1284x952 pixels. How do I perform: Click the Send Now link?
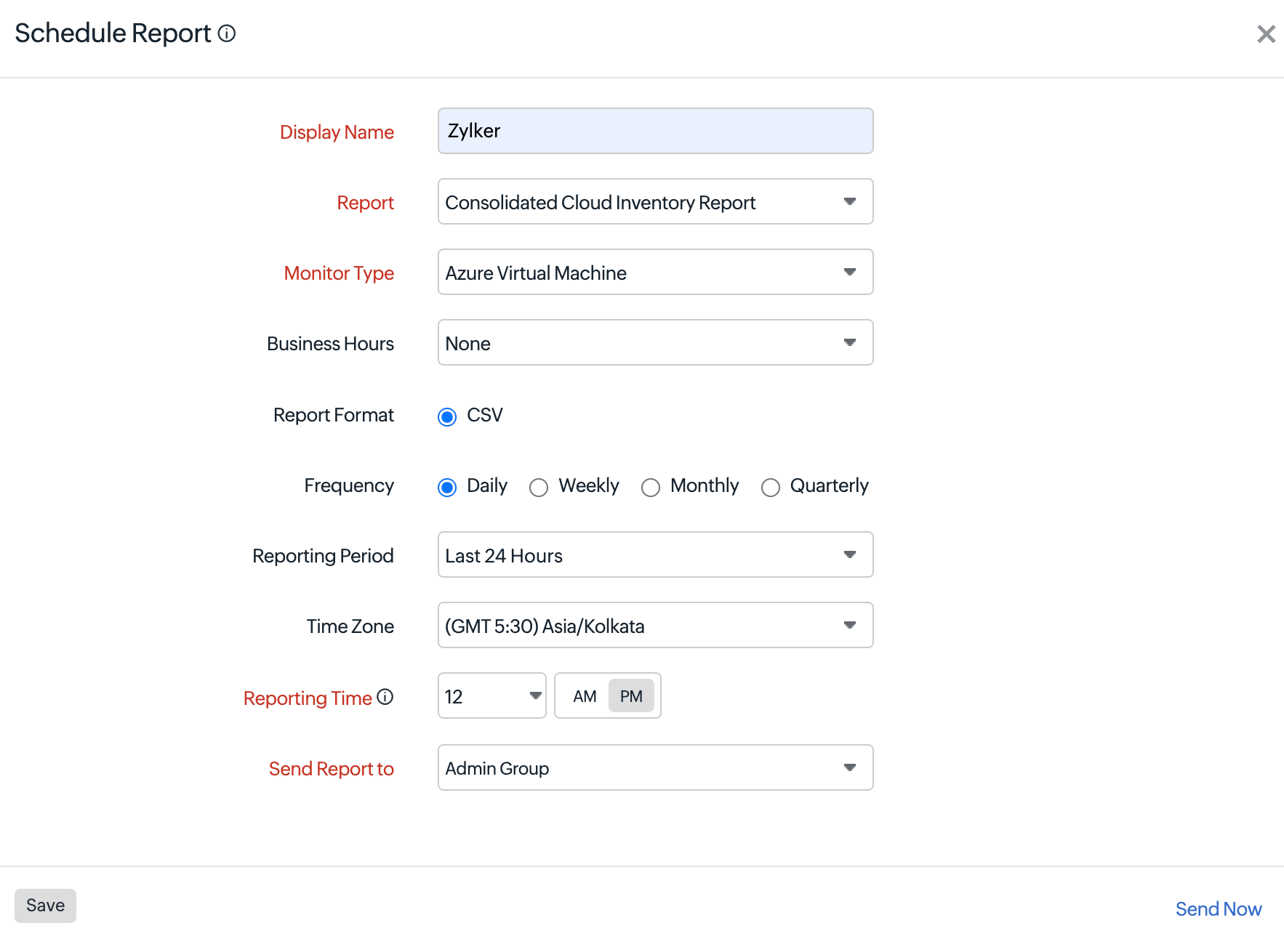1219,908
